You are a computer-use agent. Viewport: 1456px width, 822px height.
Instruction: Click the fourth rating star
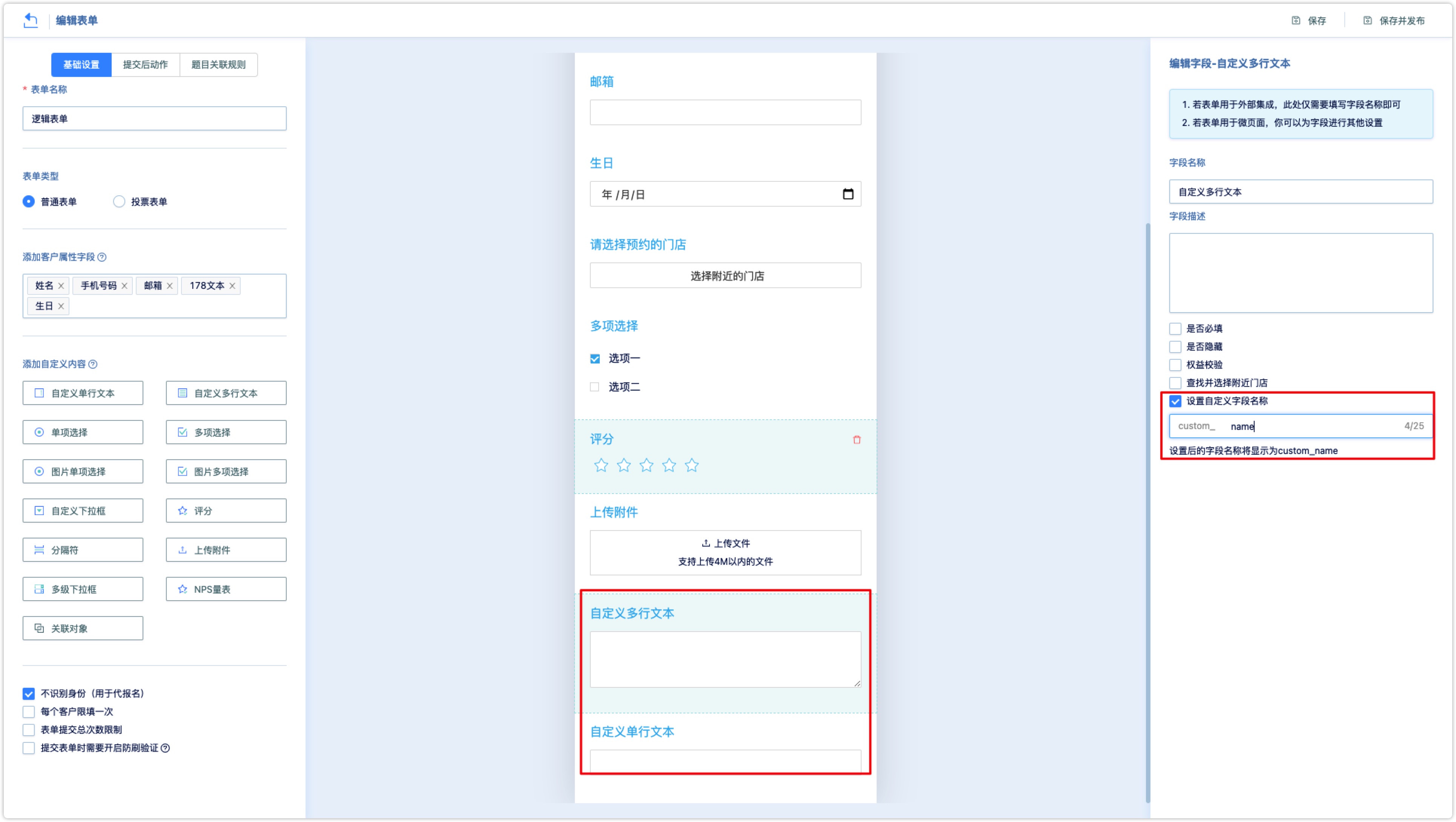(669, 466)
